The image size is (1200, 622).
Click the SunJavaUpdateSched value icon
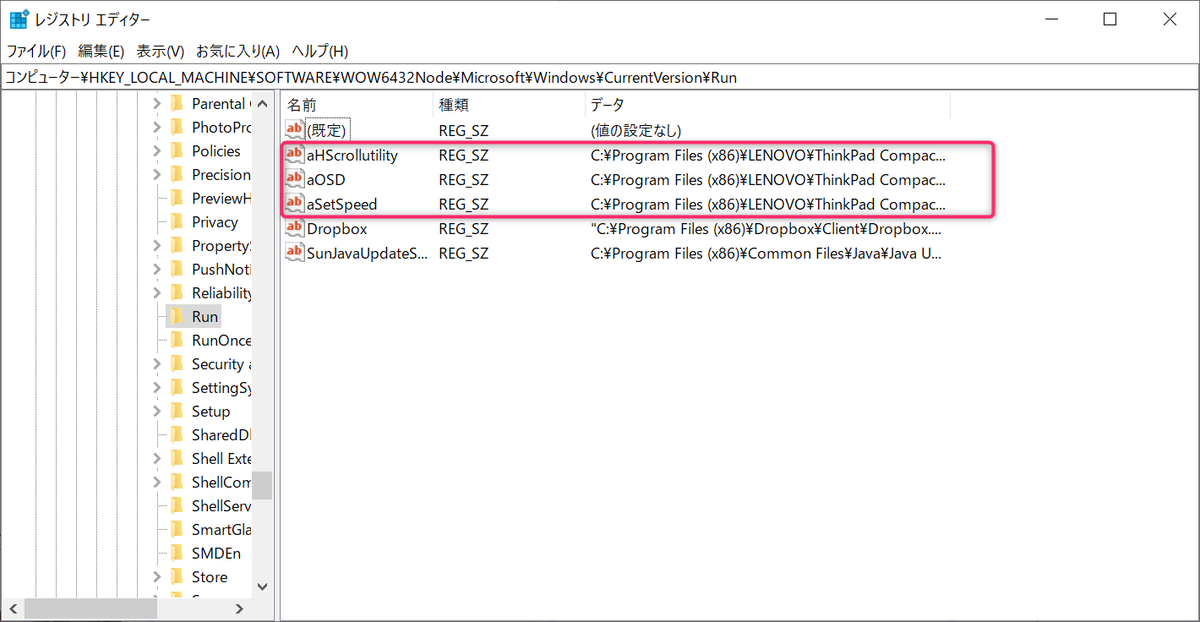click(295, 253)
